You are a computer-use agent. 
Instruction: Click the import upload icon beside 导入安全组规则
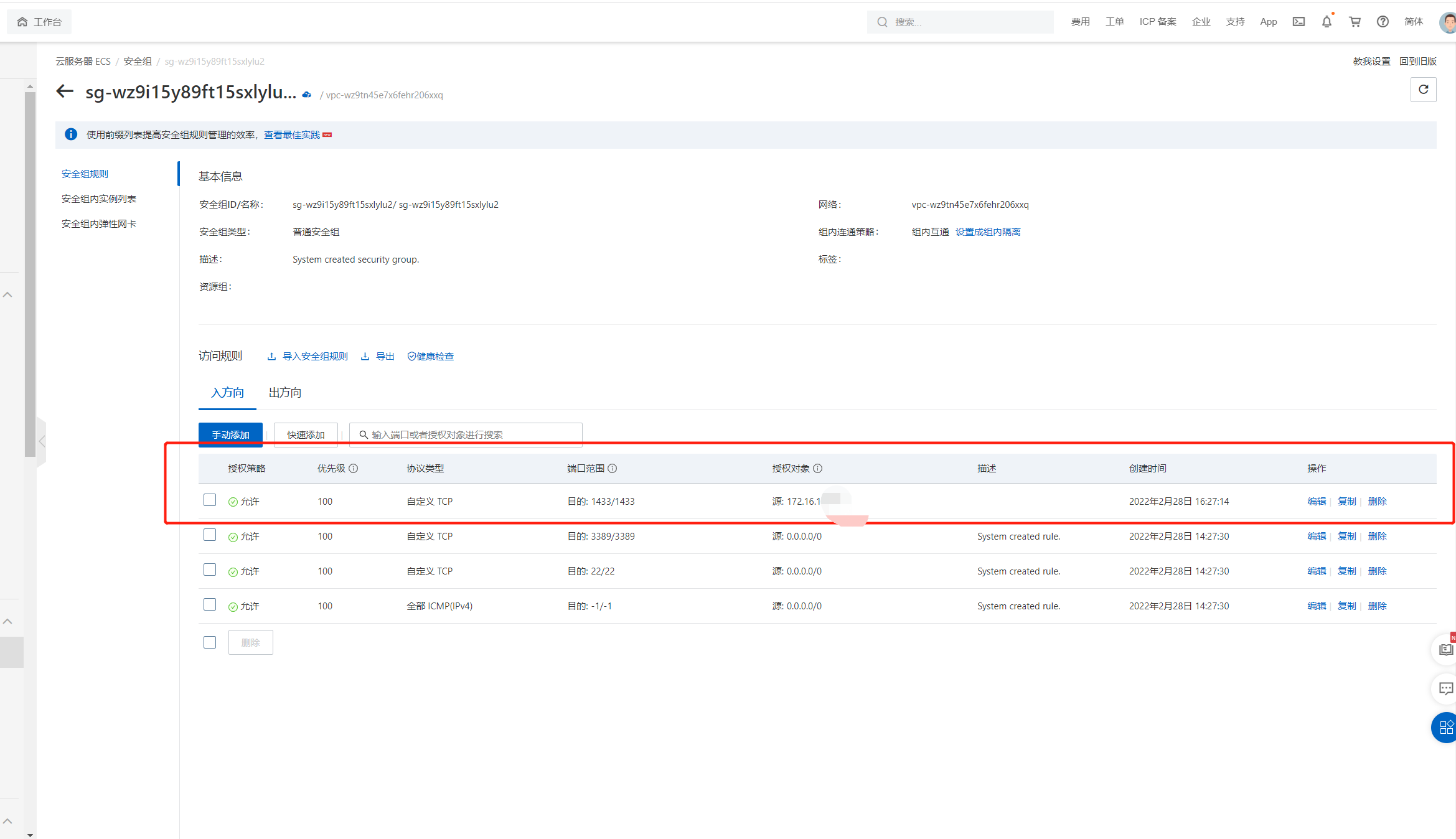coord(271,357)
